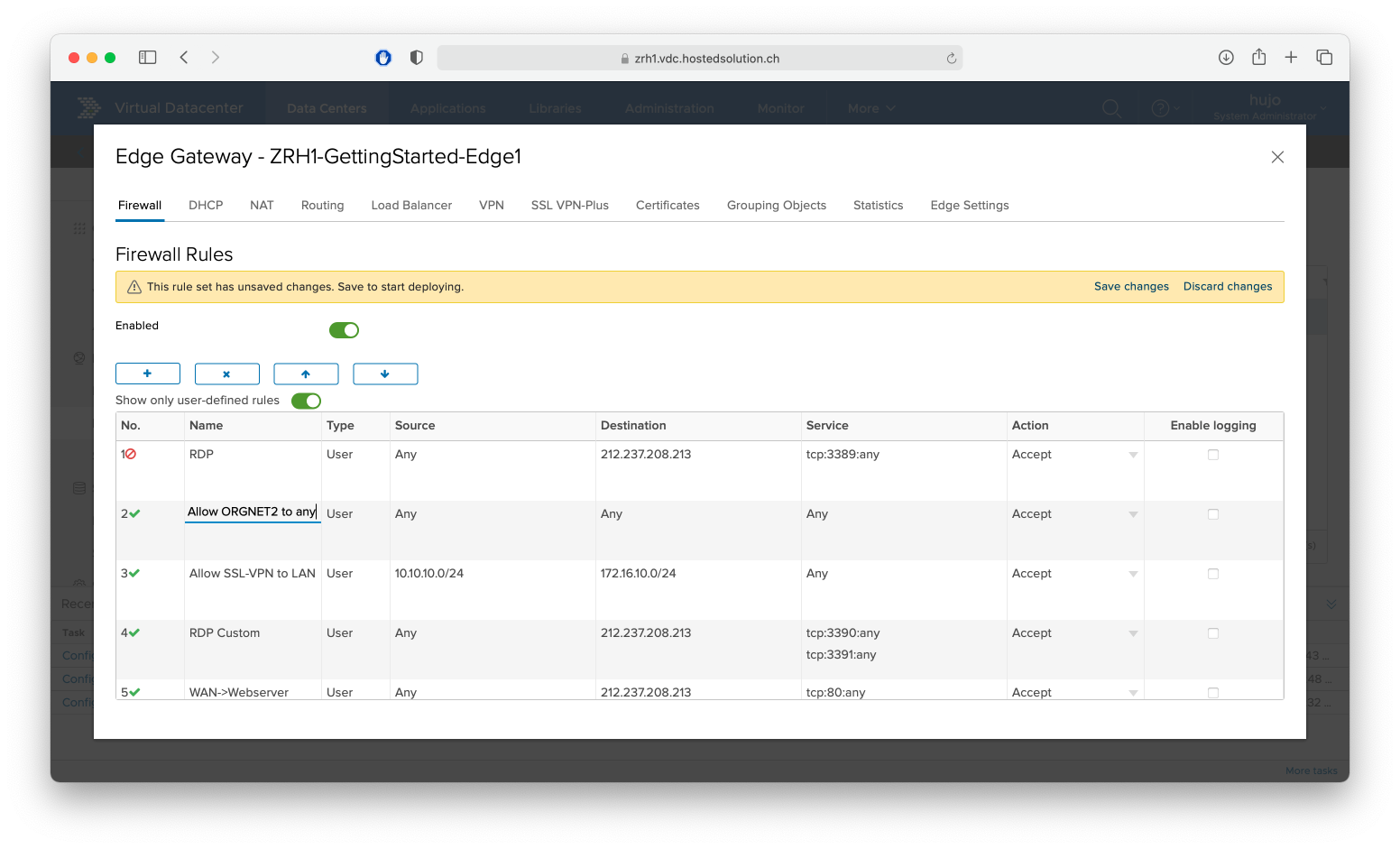Enable logging for the RDP Custom rule
Image resolution: width=1400 pixels, height=849 pixels.
tap(1213, 633)
